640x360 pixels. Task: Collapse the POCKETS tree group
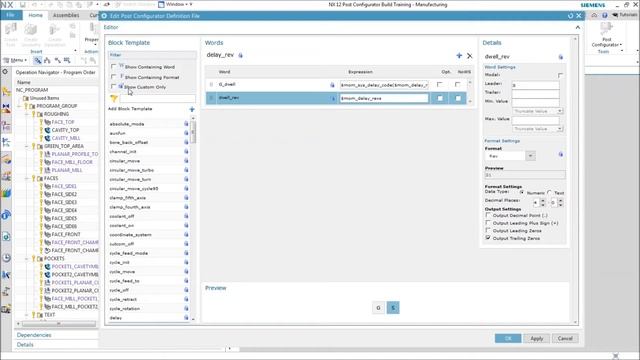click(27, 259)
